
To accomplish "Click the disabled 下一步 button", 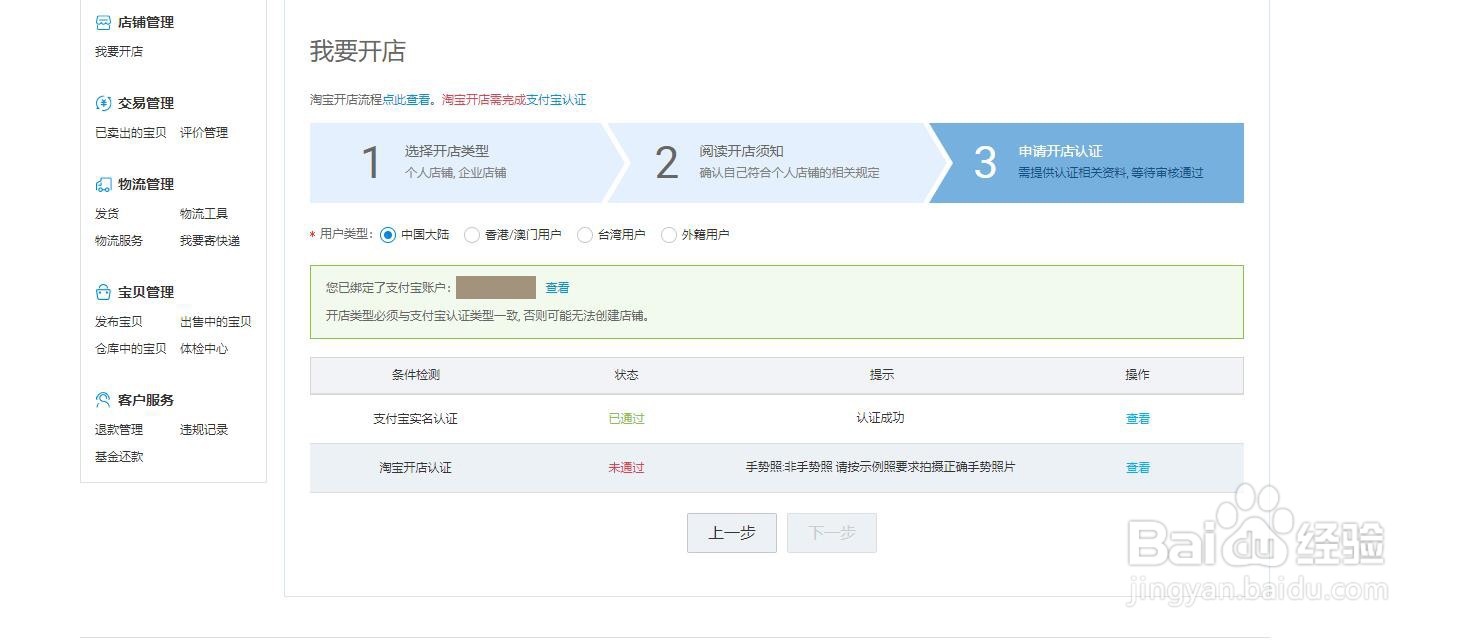I will coord(832,533).
